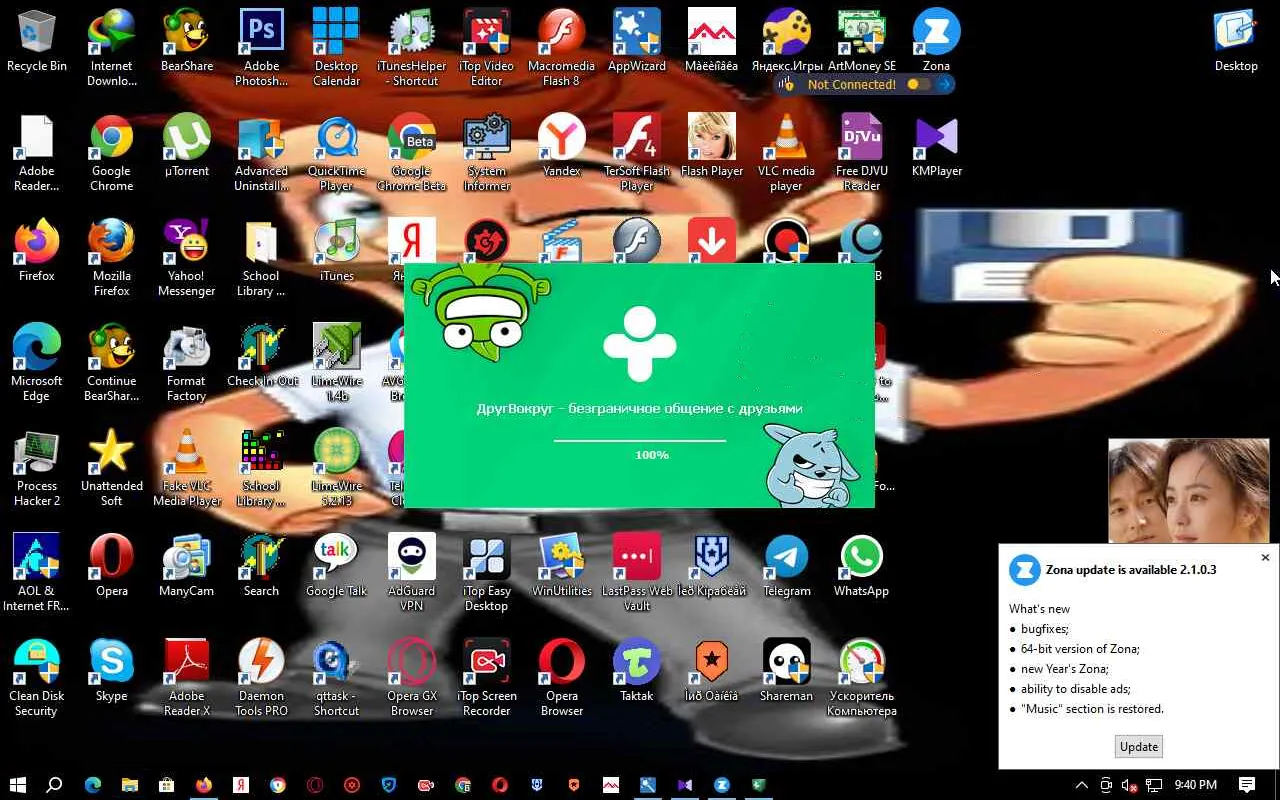
Task: Open iTop Screen Recorder shortcut
Action: click(487, 678)
